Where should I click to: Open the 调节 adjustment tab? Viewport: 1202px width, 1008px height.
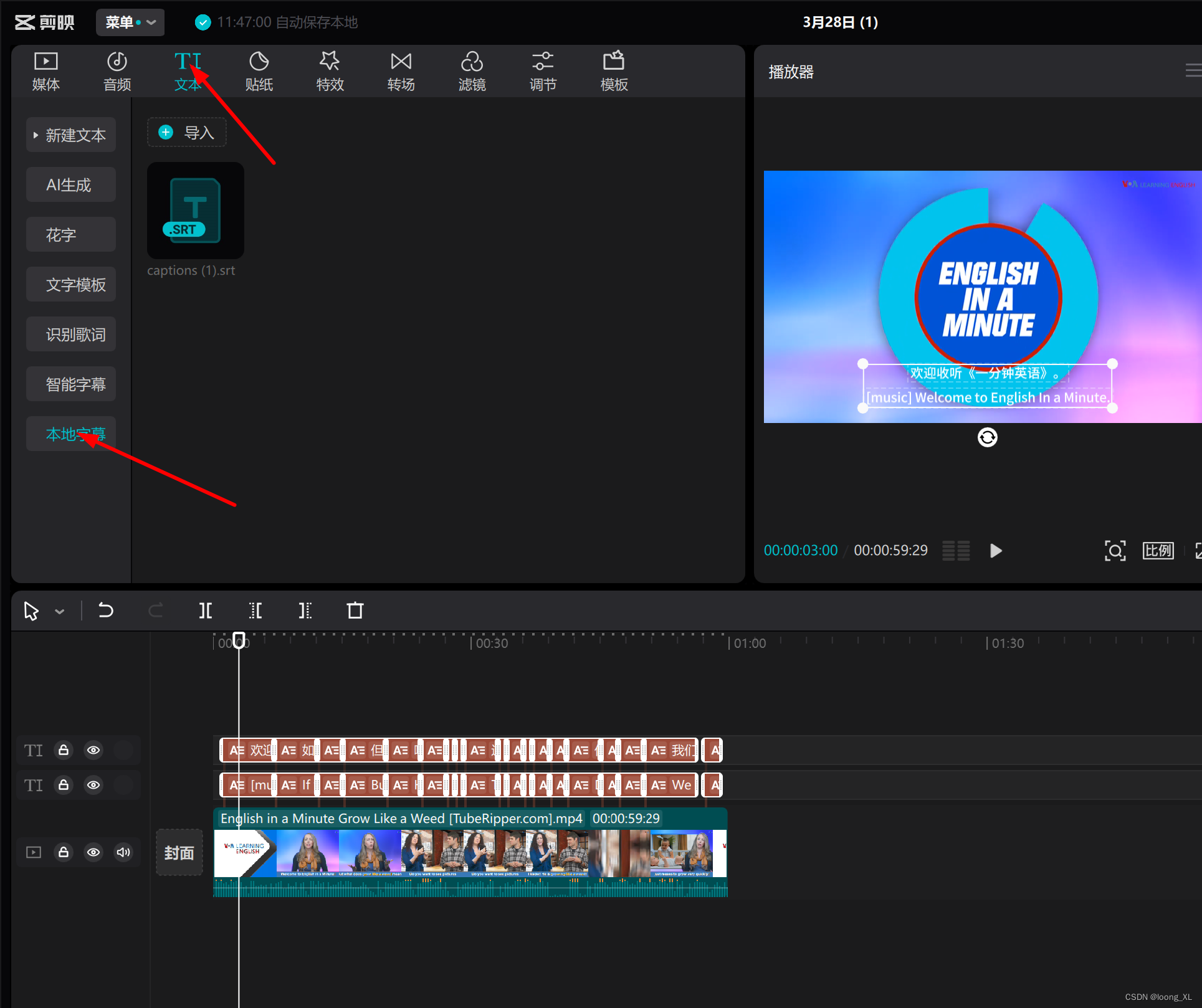pos(543,72)
